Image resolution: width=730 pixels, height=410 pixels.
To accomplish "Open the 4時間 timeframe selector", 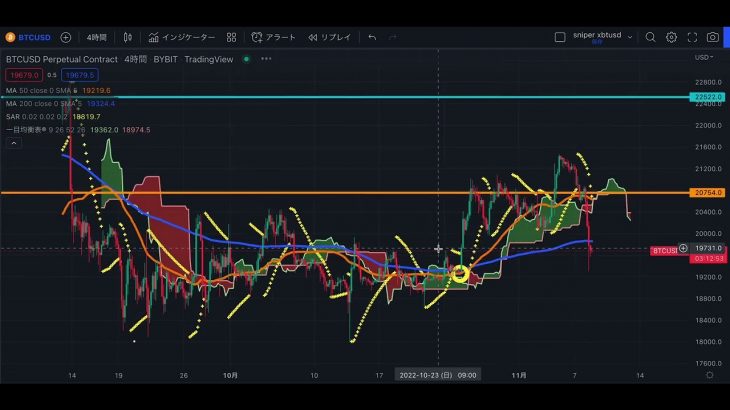I will (96, 37).
